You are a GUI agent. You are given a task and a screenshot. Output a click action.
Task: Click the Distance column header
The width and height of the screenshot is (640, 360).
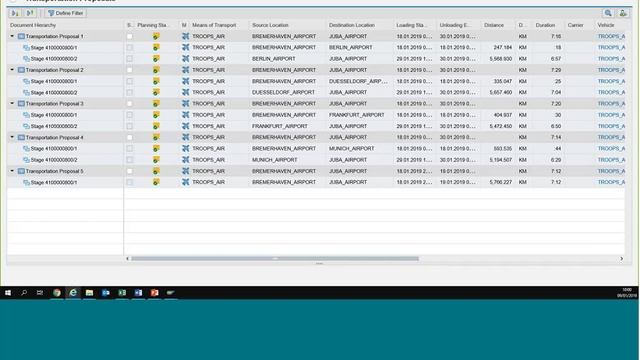[494, 25]
